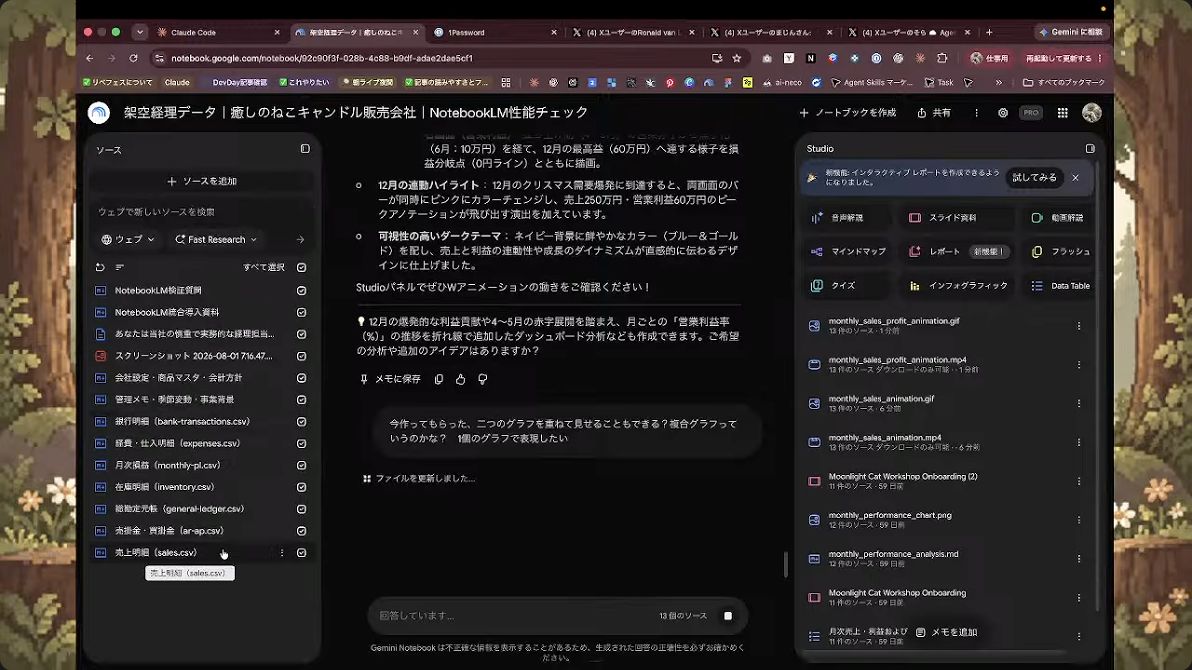Mark the response with thumbs down
The image size is (1192, 670).
483,379
